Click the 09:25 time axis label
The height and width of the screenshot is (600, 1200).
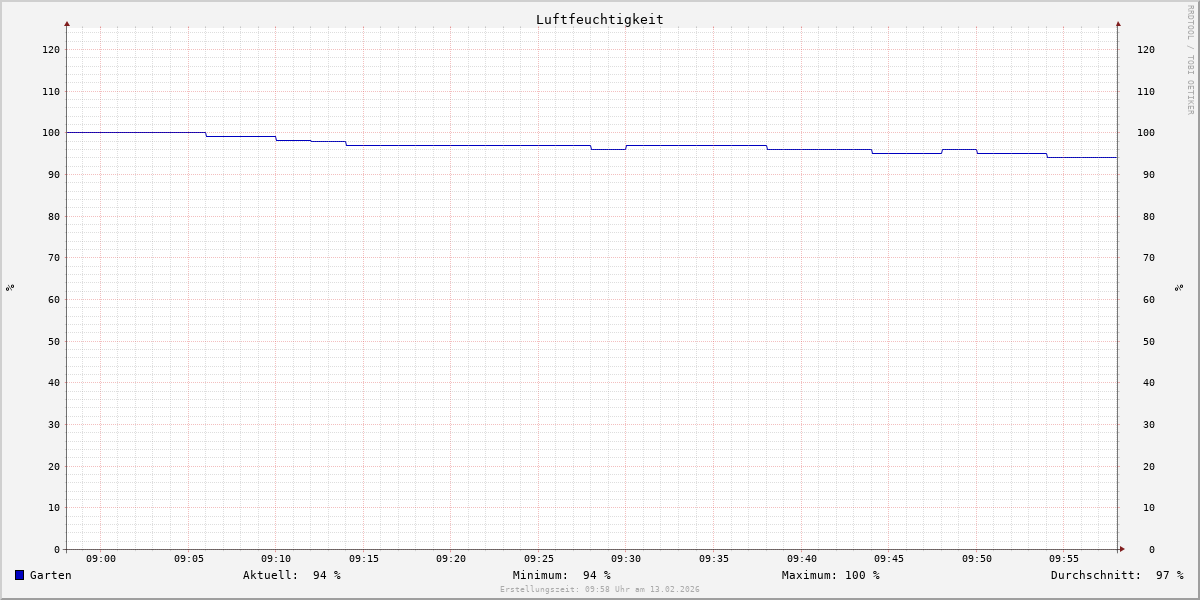click(539, 559)
